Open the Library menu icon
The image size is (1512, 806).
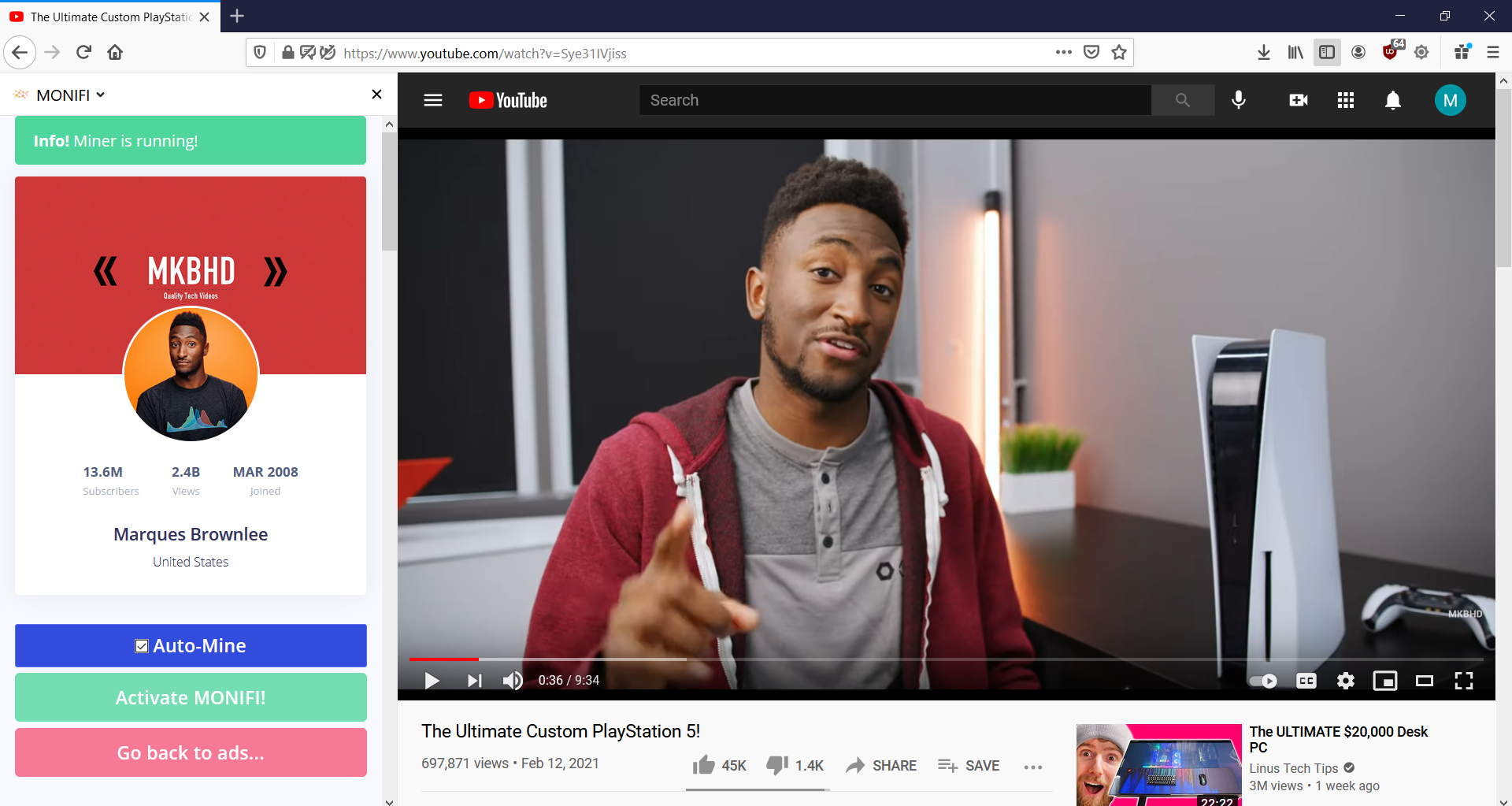[x=1295, y=53]
